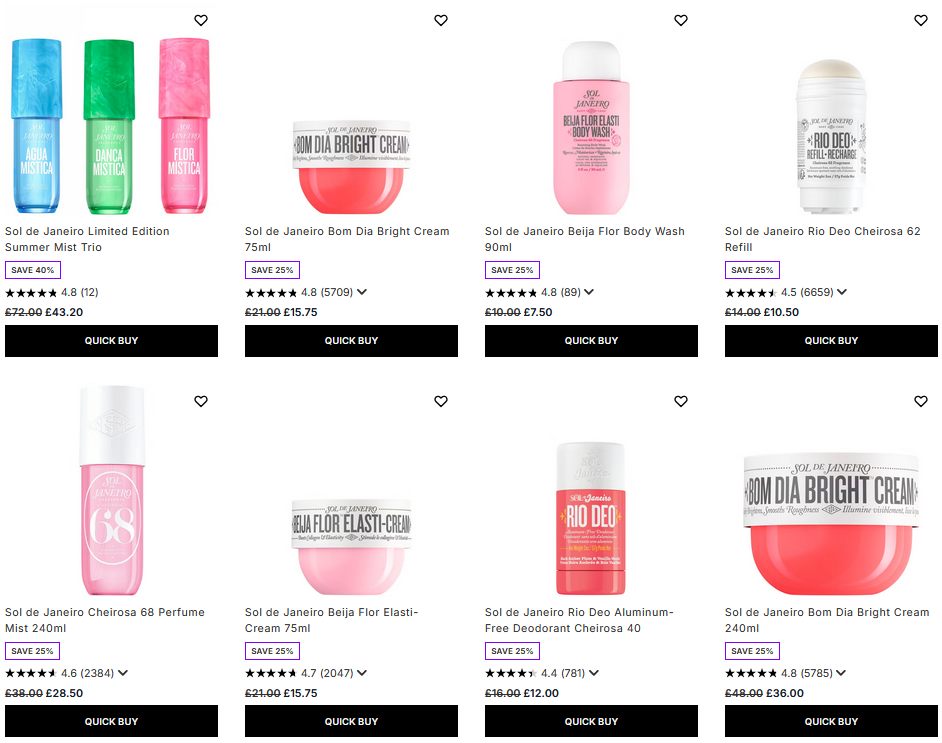Viewport: 942px width, 743px height.
Task: Click the wishlist heart for Beija Flor Body Wash
Action: [x=681, y=20]
